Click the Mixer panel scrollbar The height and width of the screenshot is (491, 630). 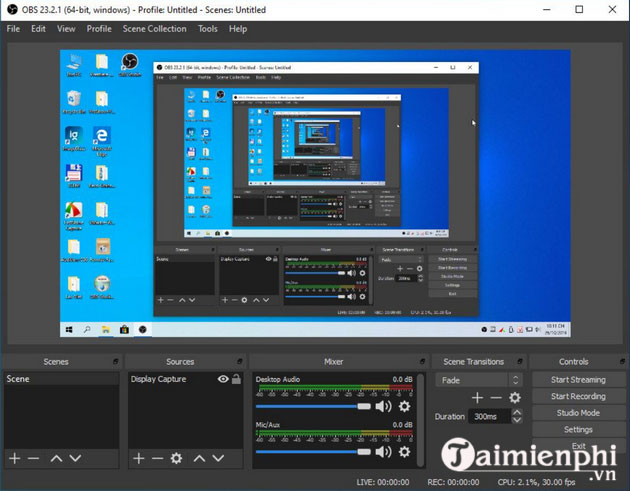point(420,419)
